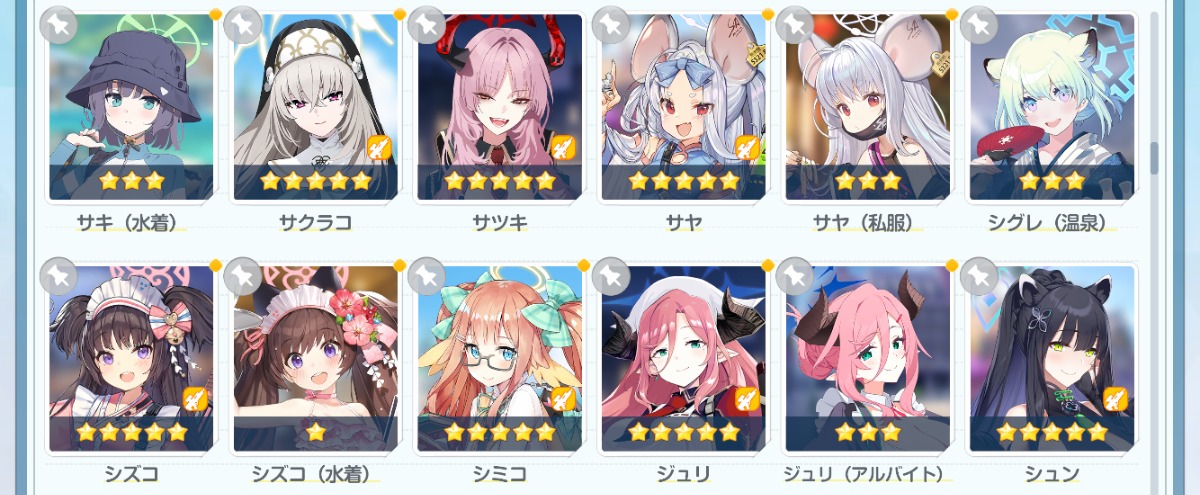Click the ジュリ(アルバイト) name label

868,473
